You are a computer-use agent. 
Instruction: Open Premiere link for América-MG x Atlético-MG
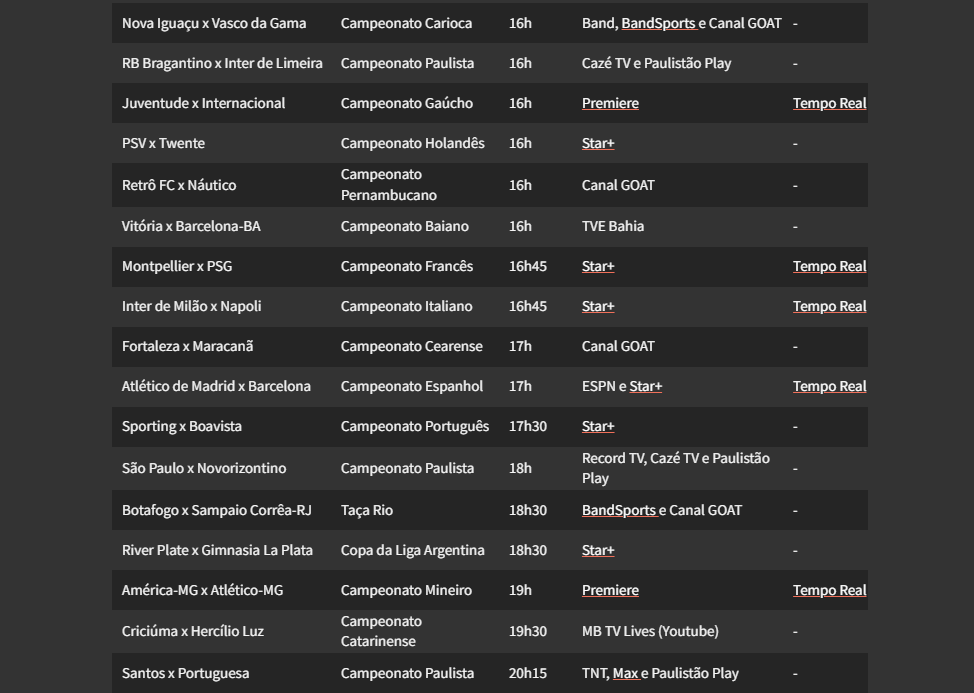tap(610, 591)
